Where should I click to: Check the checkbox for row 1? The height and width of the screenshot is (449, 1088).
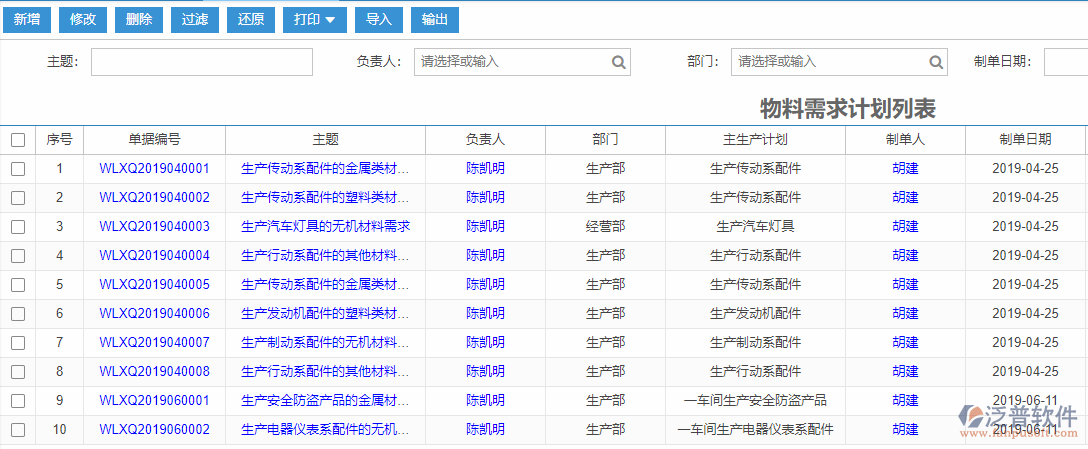18,169
